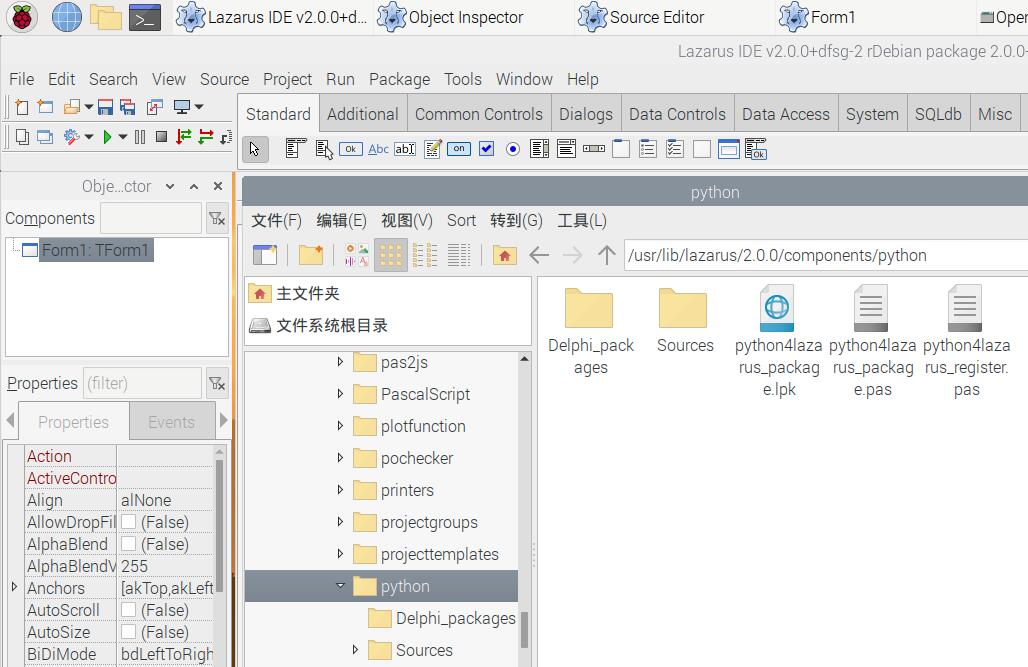This screenshot has width=1028, height=667.
Task: Run the project with the green play icon
Action: coord(108,136)
